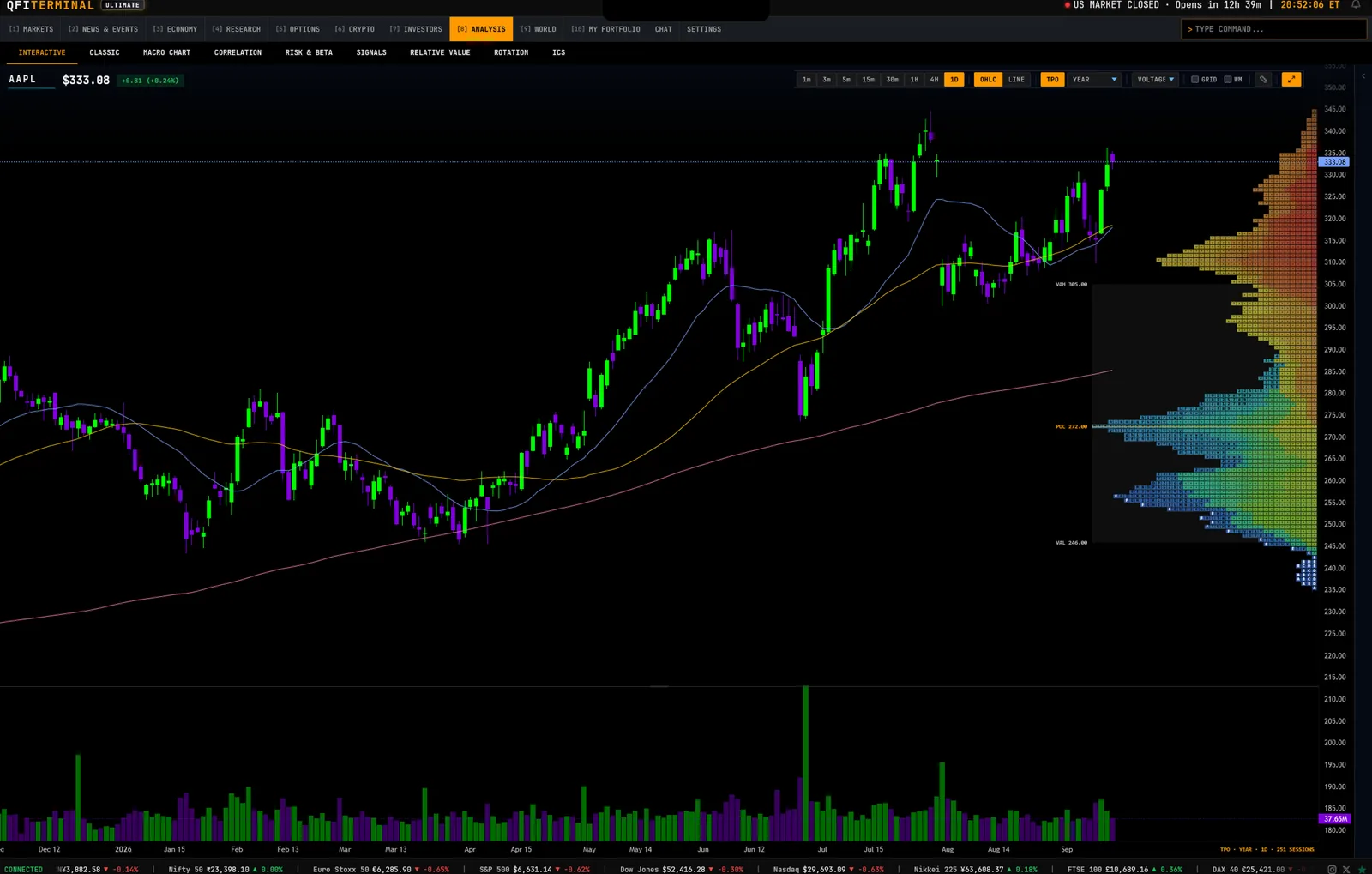
Task: Open the News & Events tab
Action: tap(103, 29)
